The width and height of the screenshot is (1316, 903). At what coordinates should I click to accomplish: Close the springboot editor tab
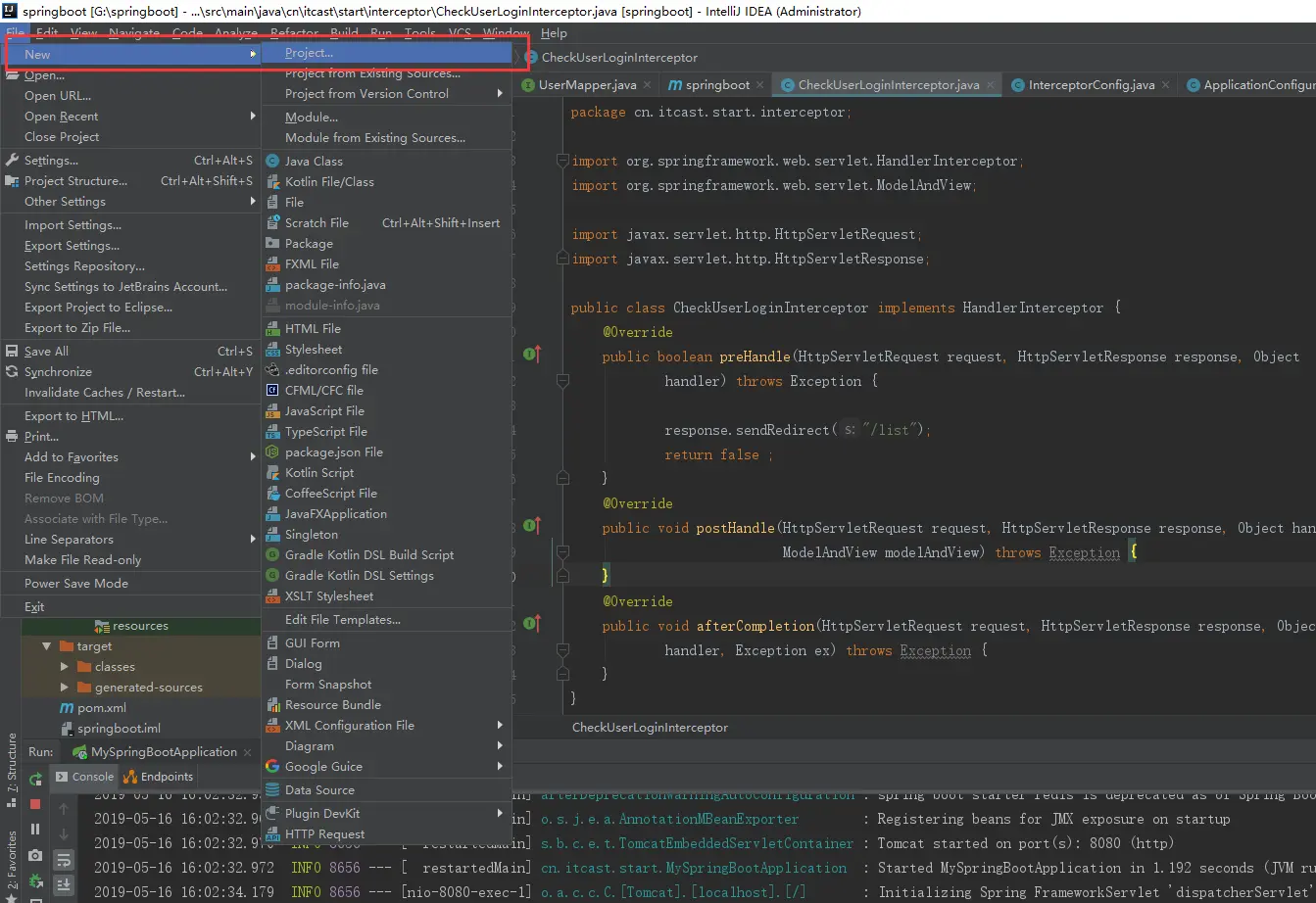pyautogui.click(x=762, y=85)
